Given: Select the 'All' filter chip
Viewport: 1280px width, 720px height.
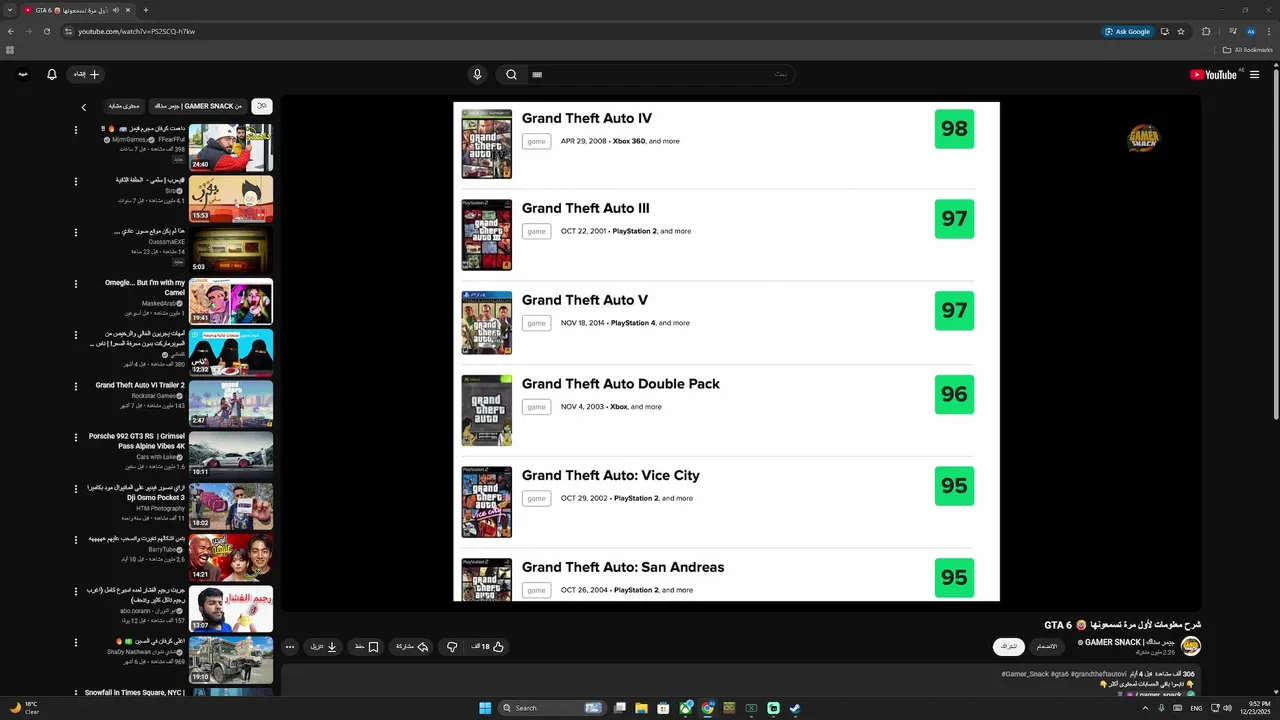Looking at the screenshot, I should pyautogui.click(x=261, y=106).
